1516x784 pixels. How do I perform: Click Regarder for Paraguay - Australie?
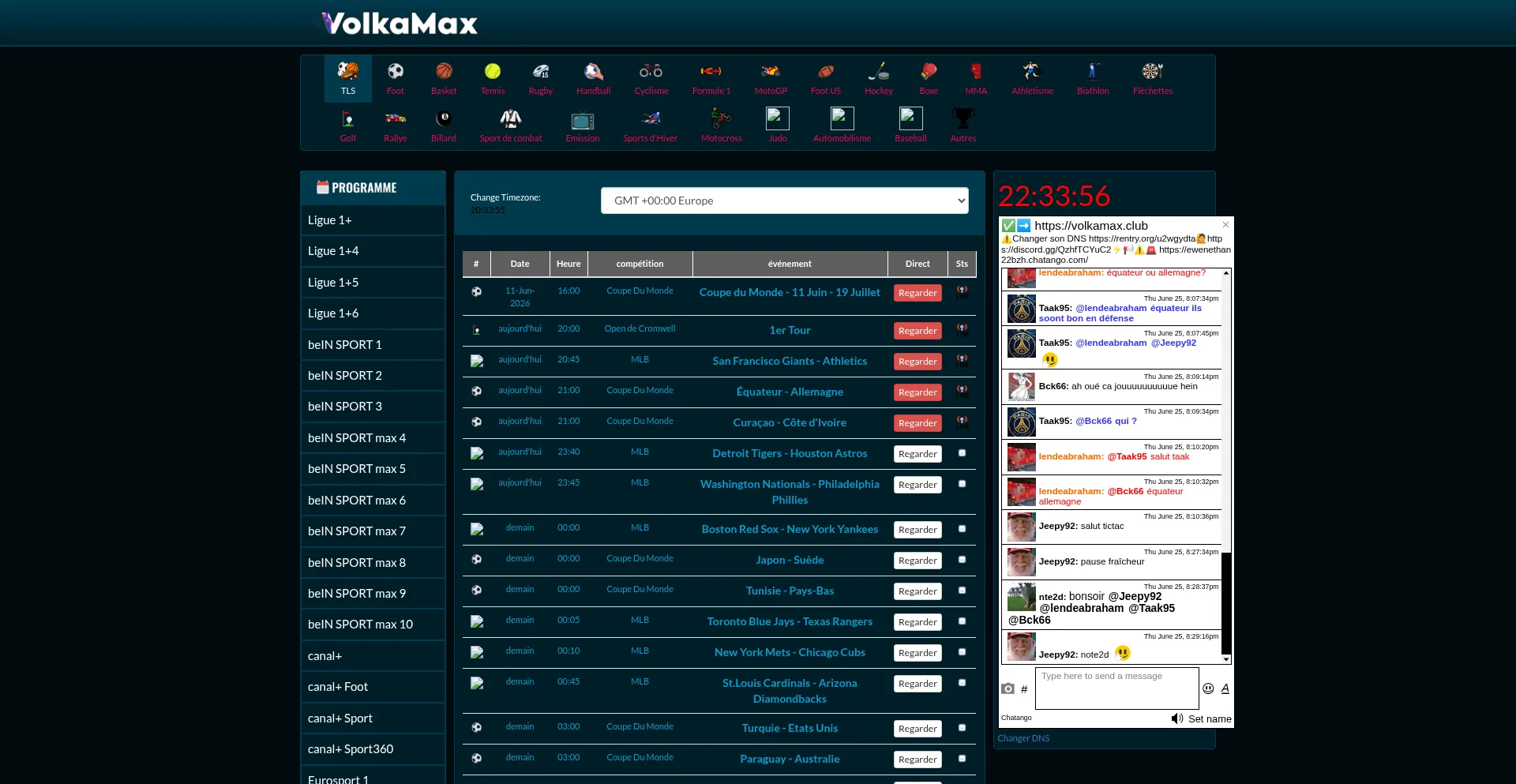917,760
